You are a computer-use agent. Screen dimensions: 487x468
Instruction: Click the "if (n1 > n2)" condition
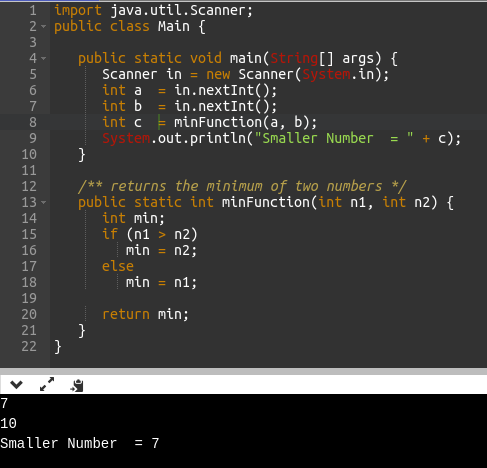150,234
